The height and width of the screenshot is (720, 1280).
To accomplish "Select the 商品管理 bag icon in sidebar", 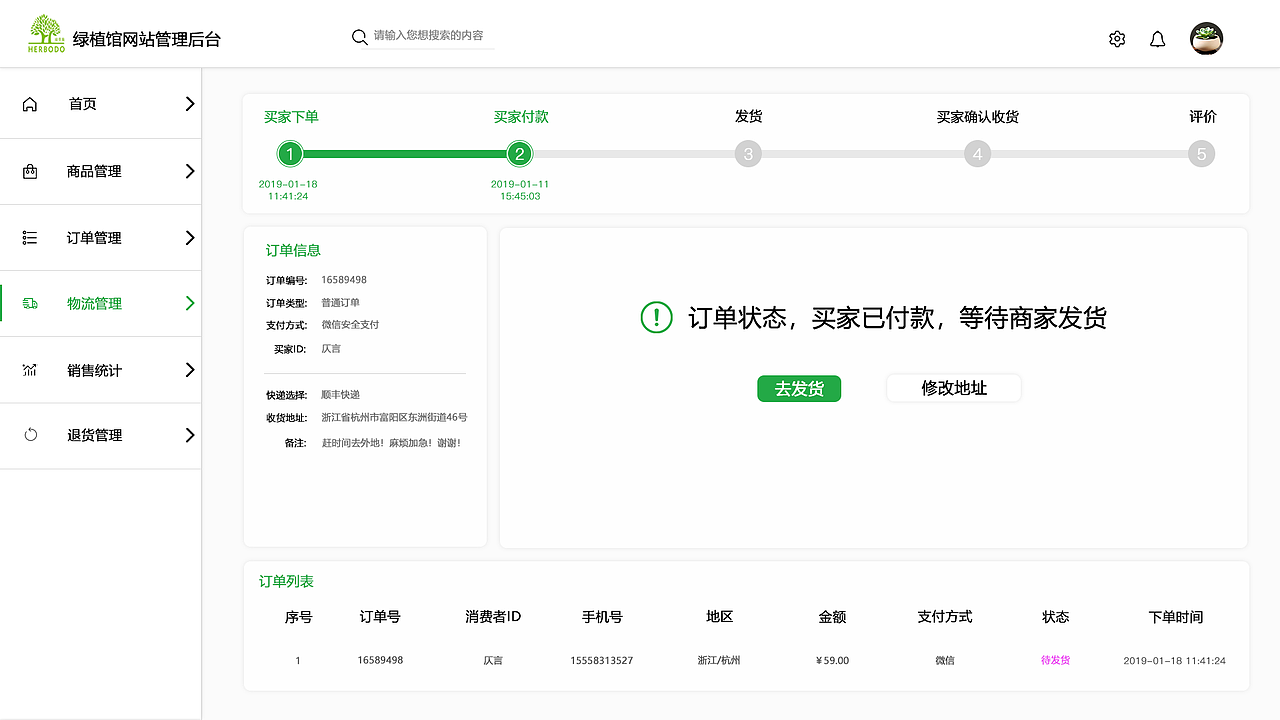I will (x=30, y=170).
